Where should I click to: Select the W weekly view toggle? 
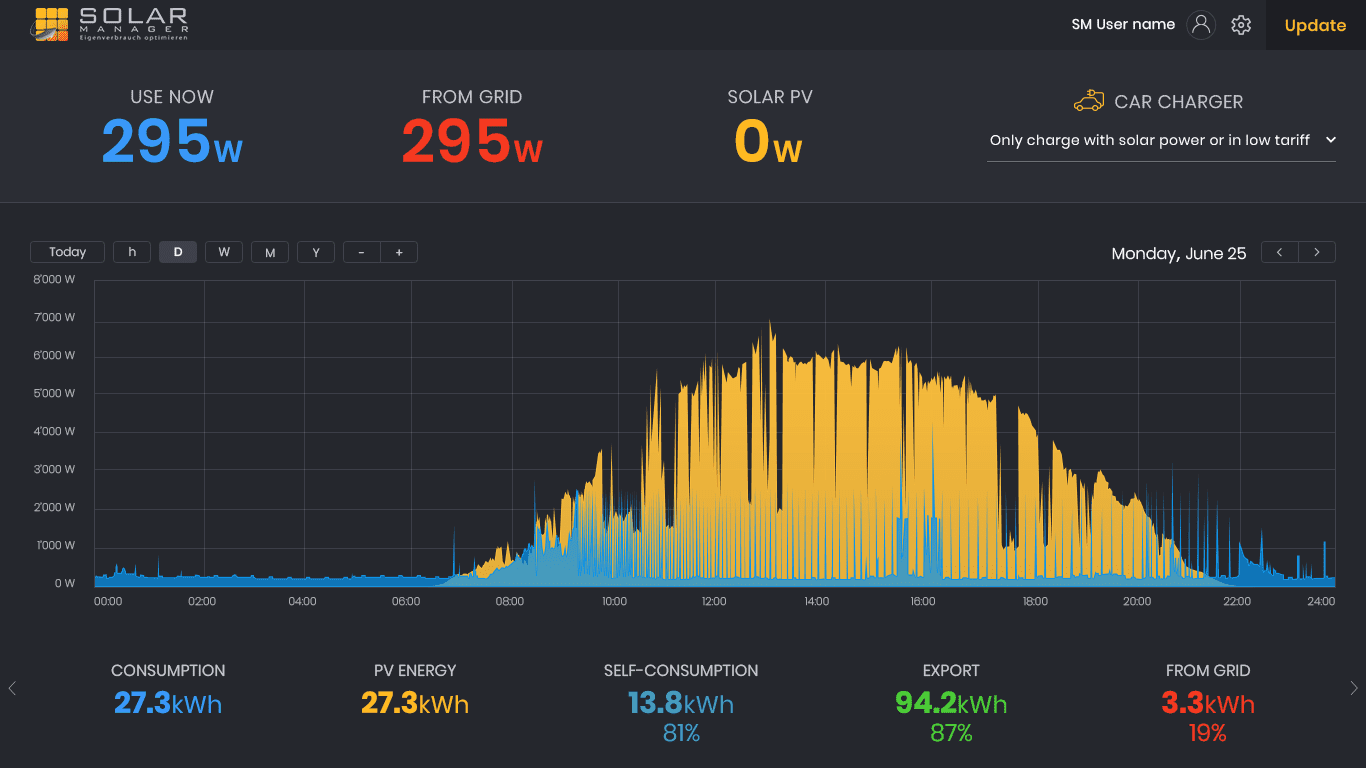[224, 252]
